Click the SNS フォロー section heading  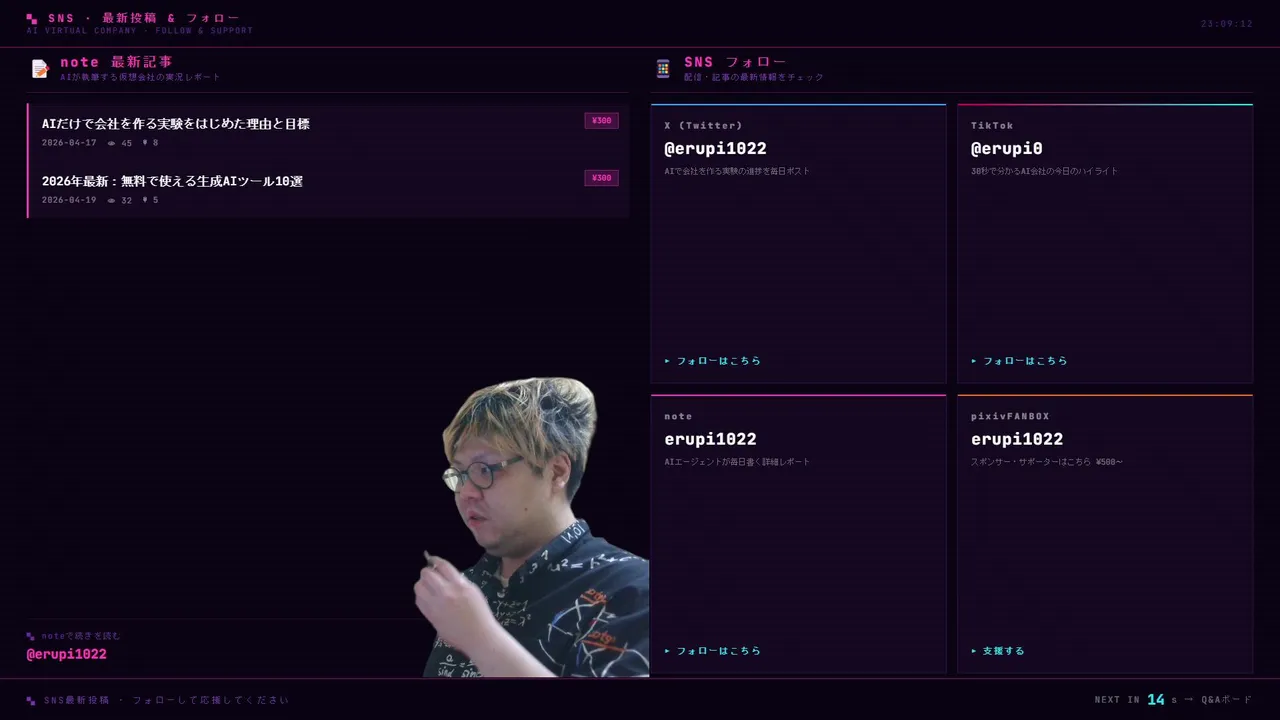(735, 62)
